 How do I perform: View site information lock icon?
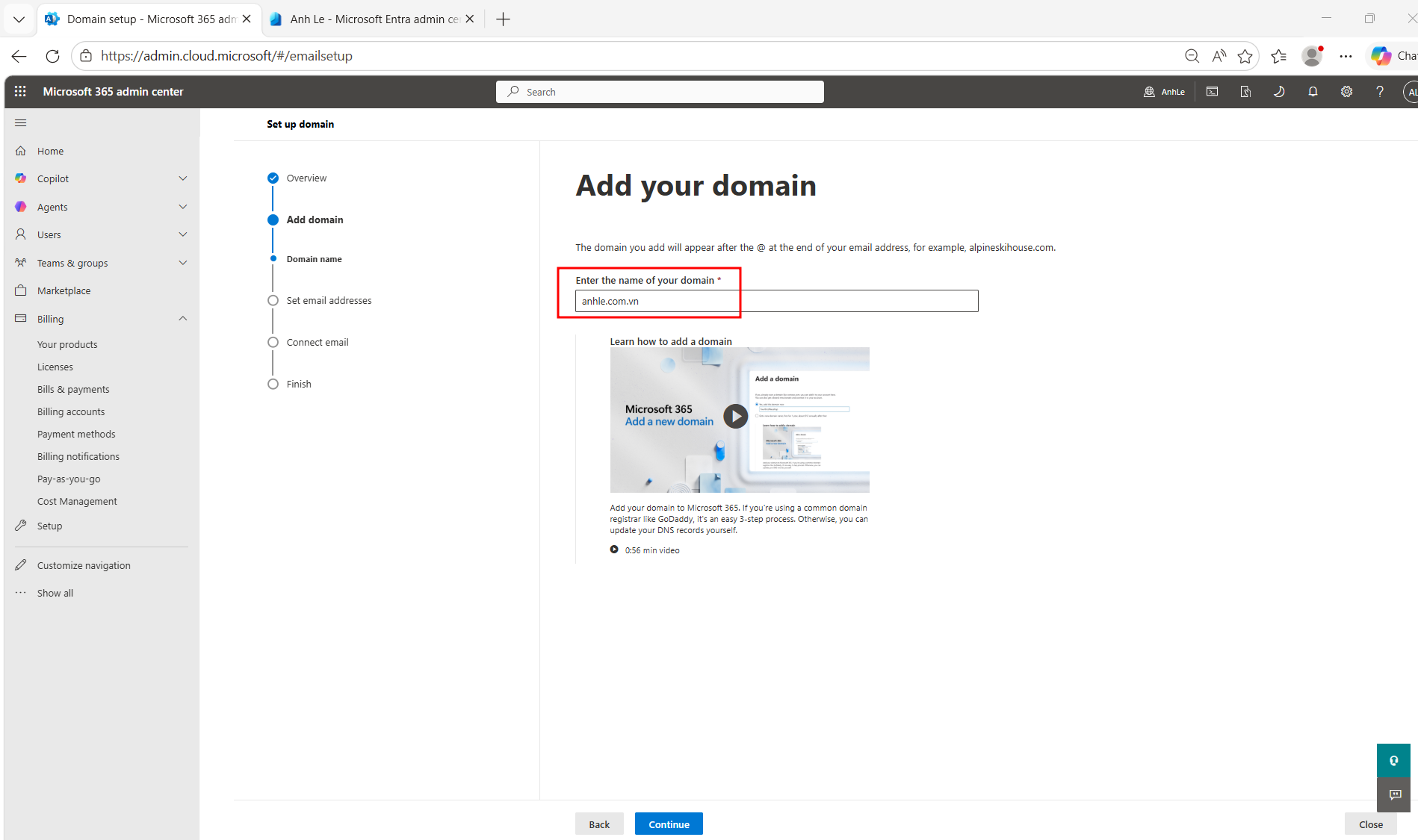[86, 56]
